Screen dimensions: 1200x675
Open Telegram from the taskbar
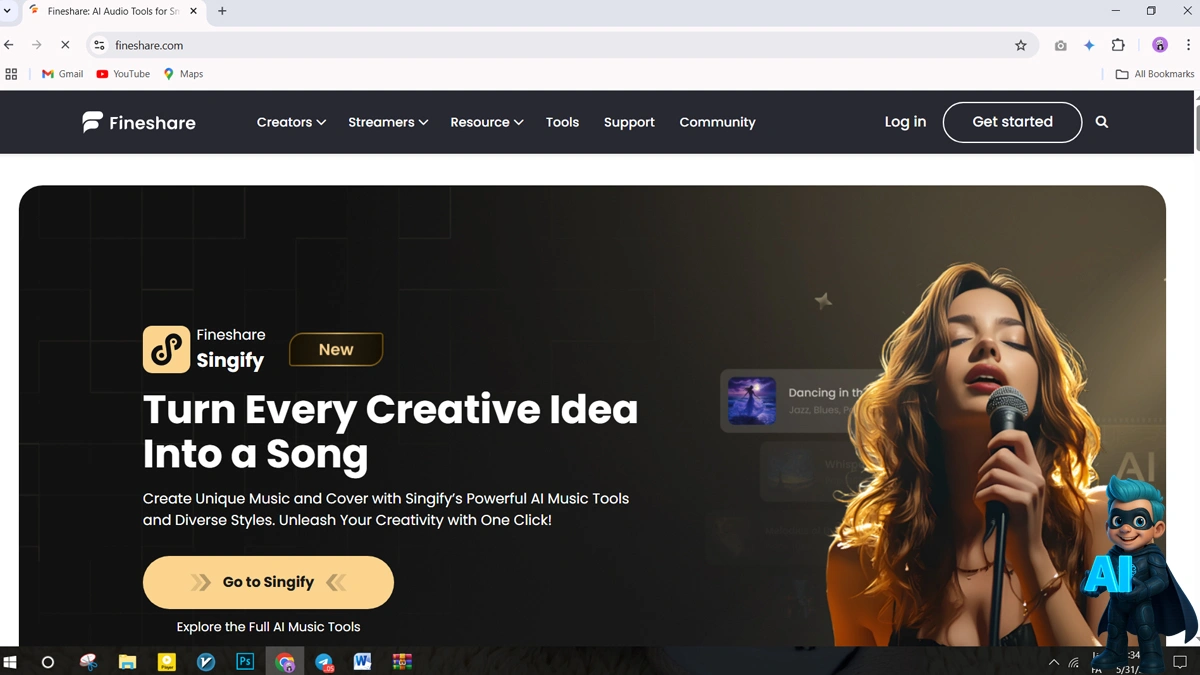324,662
